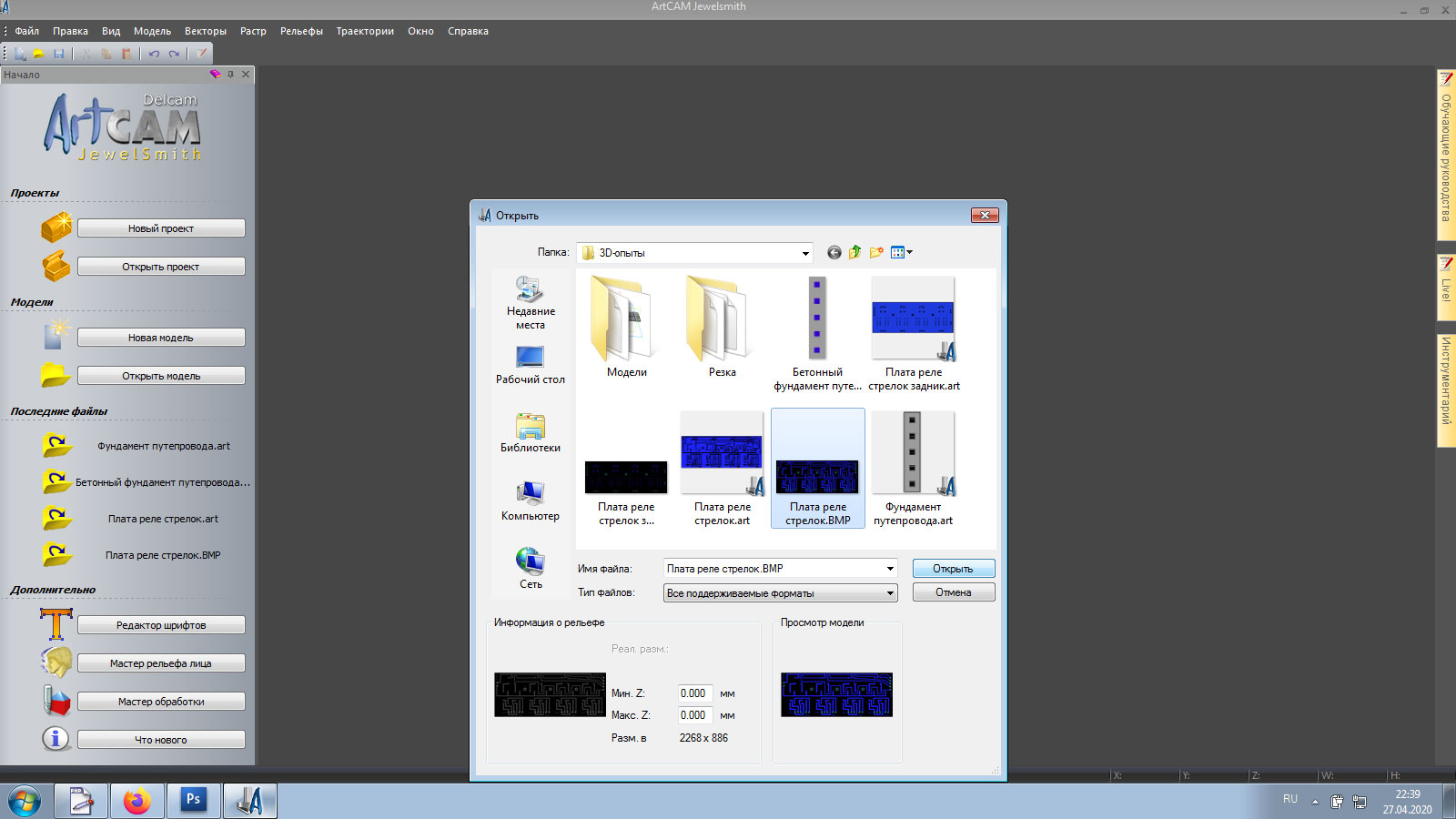Viewport: 1456px width, 819px height.
Task: Click the notes pencil toolbar icon
Action: coord(202,54)
